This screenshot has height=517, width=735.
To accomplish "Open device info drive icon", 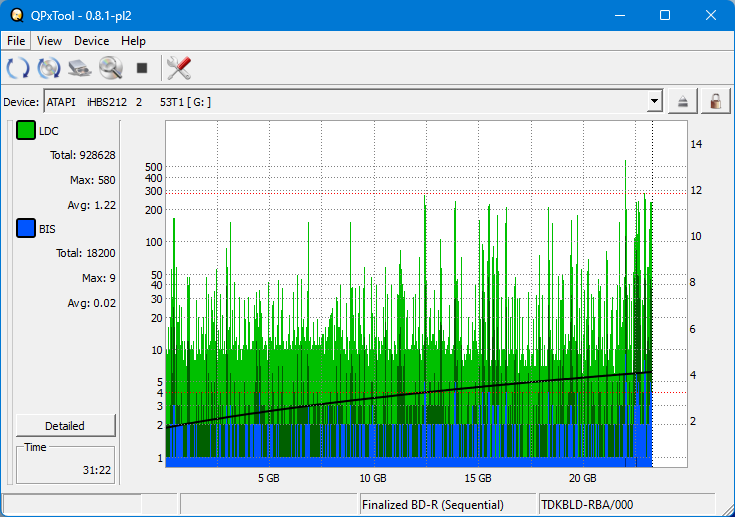I will 80,68.
